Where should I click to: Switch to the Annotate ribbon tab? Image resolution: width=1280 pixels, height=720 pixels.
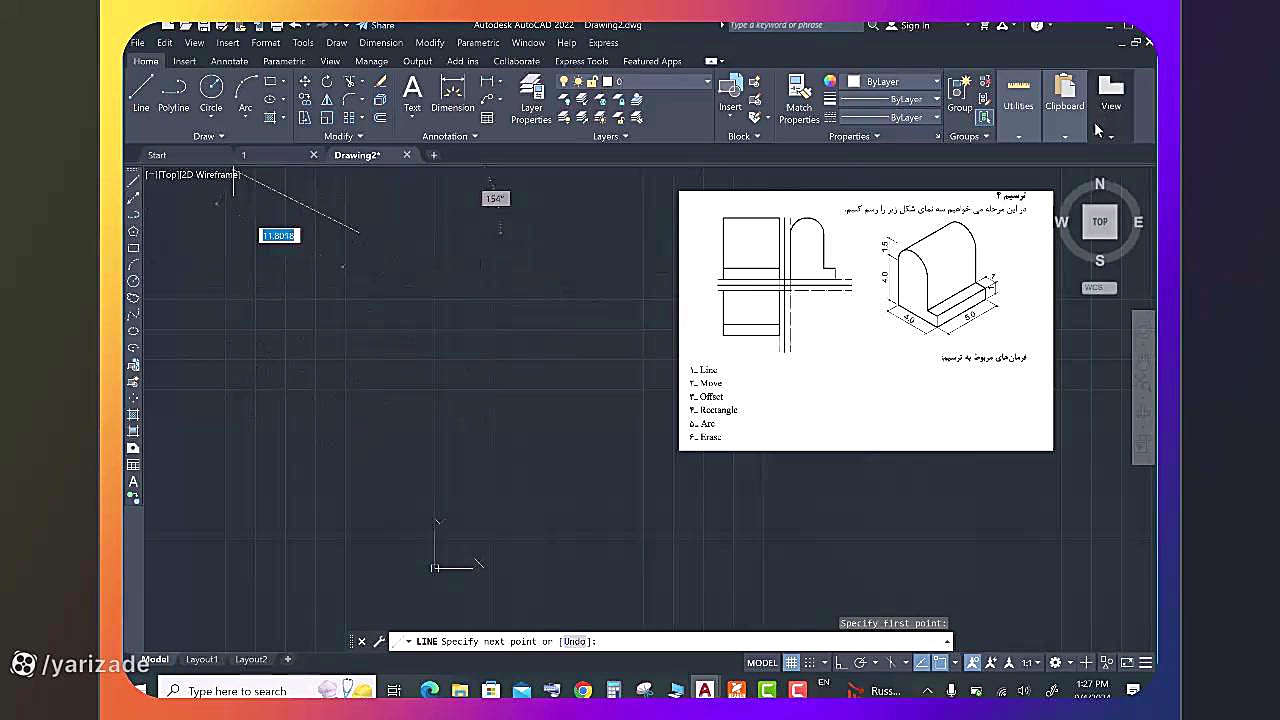point(229,61)
